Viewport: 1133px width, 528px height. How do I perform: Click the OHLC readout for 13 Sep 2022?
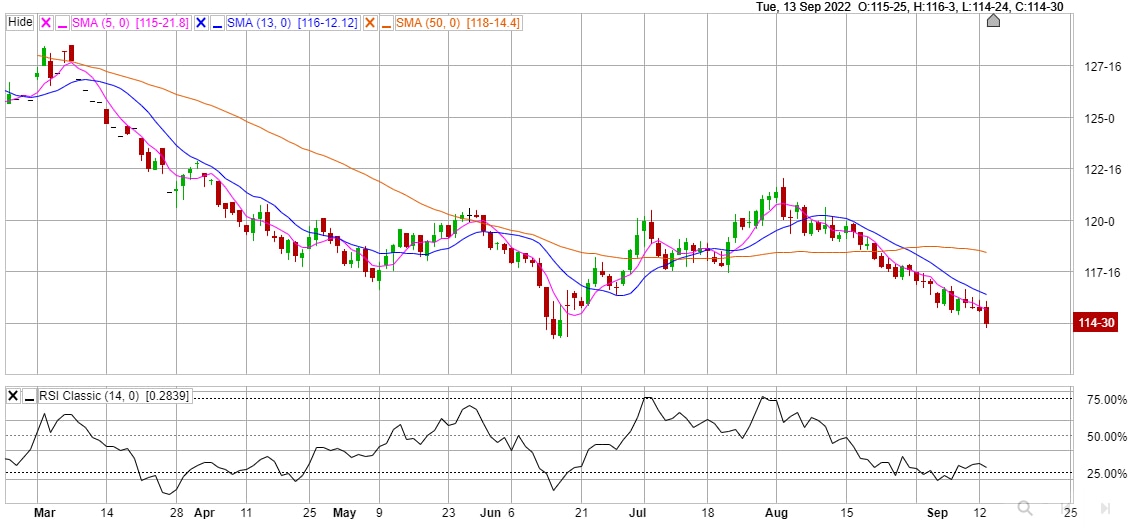click(910, 7)
